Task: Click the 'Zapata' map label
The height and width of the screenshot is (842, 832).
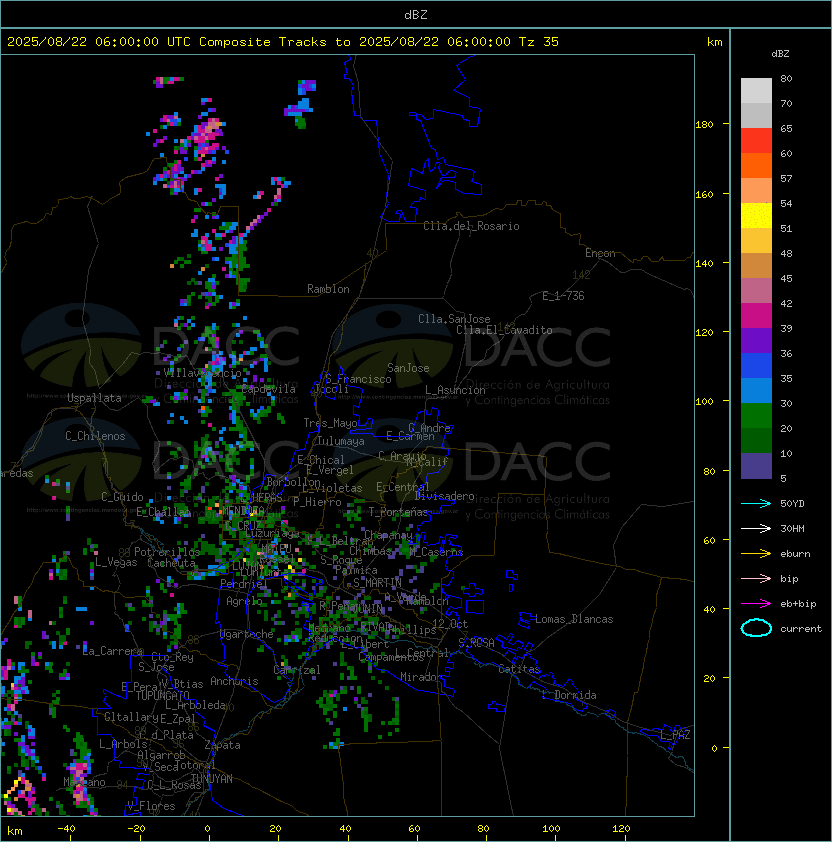Action: (x=222, y=745)
